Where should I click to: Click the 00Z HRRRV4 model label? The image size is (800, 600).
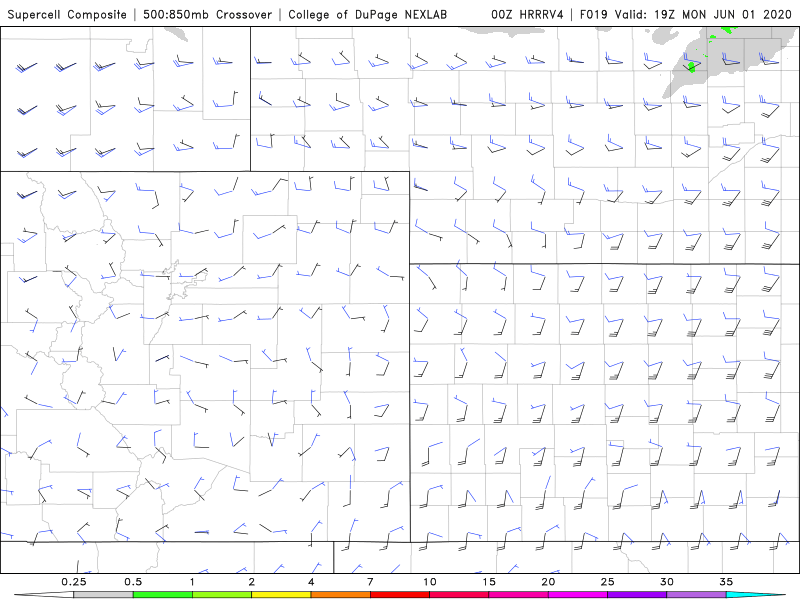[x=527, y=14]
